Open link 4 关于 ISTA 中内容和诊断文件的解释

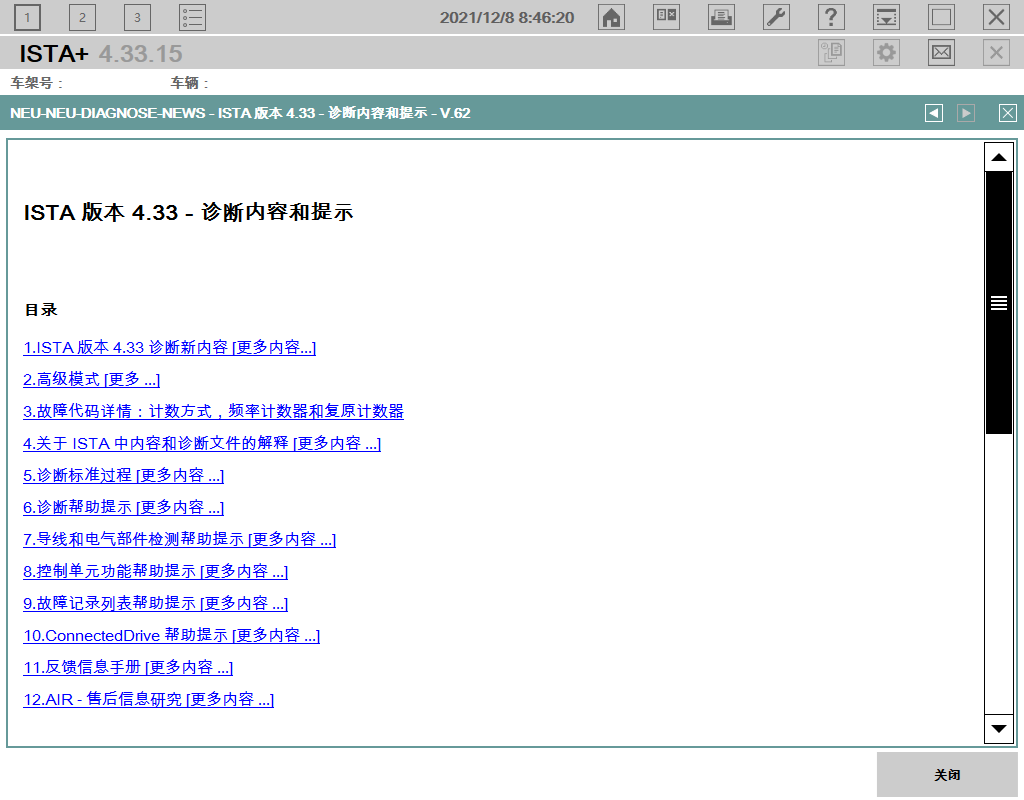pyautogui.click(x=202, y=443)
